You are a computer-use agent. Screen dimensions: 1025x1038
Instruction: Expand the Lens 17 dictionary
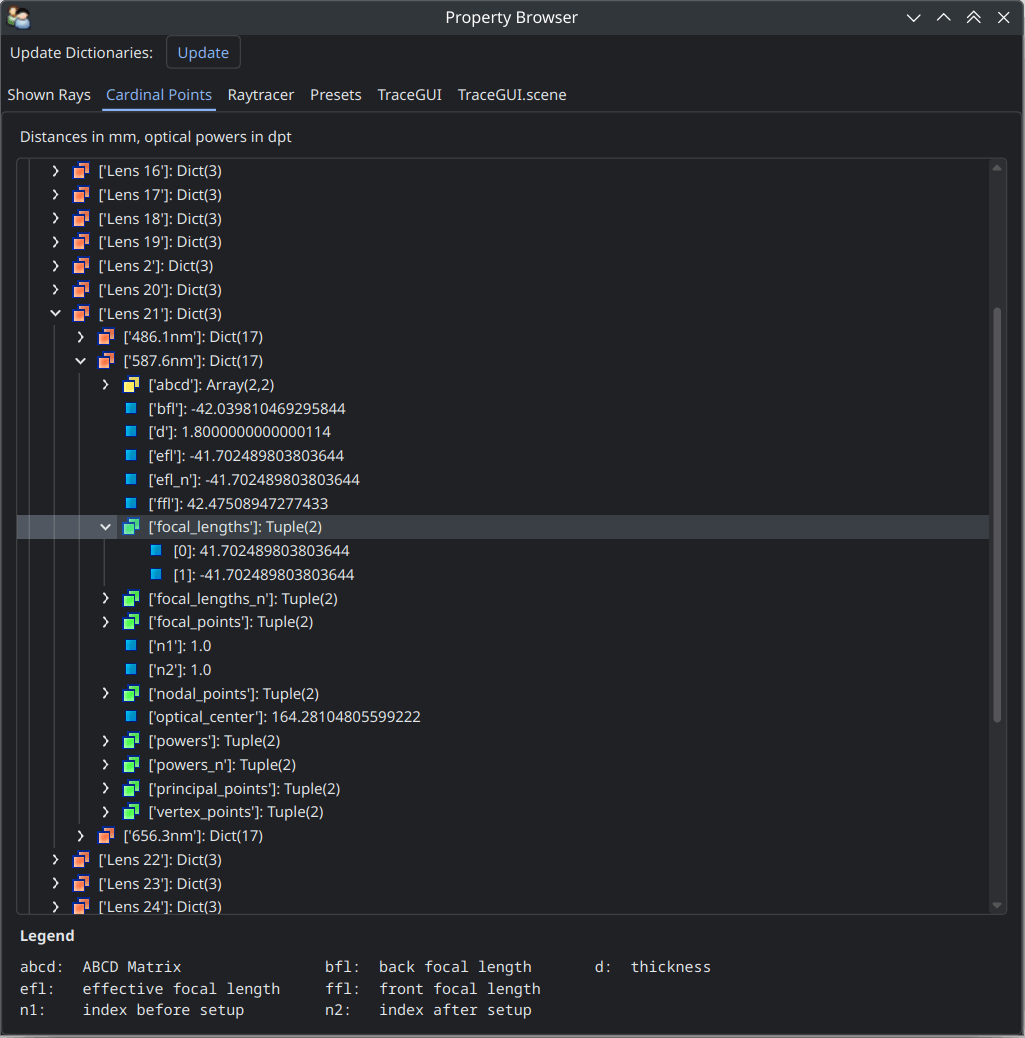56,195
